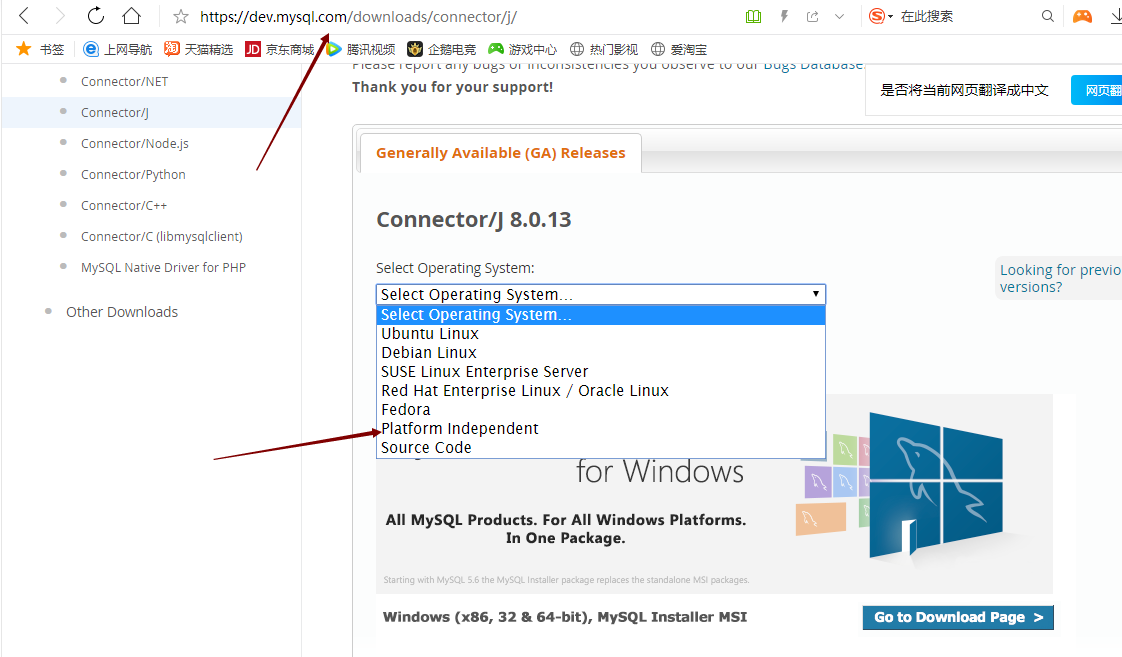Click the MySQL dolphin Windows logo image

[x=936, y=485]
